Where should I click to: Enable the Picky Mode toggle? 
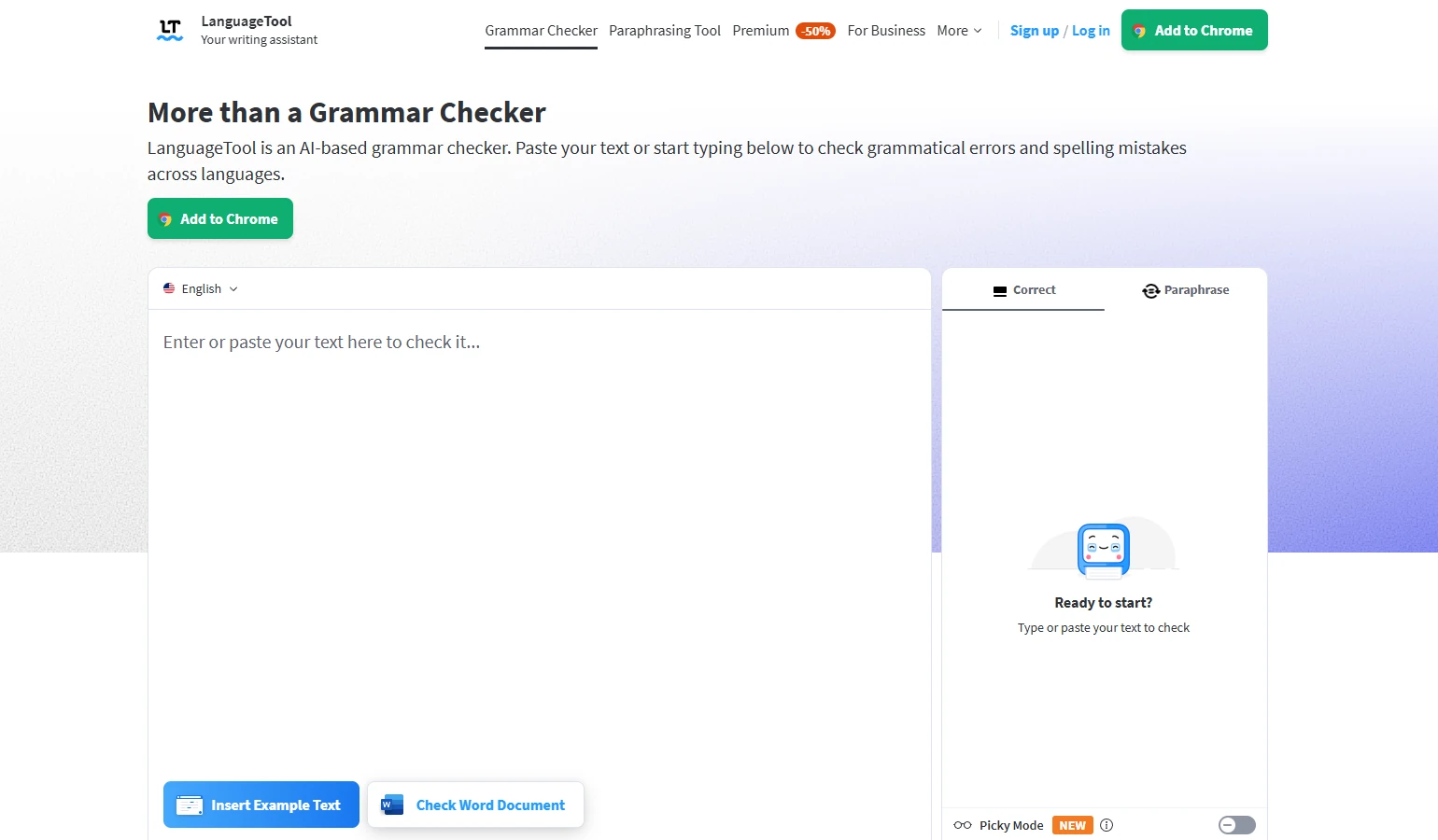coord(1237,825)
